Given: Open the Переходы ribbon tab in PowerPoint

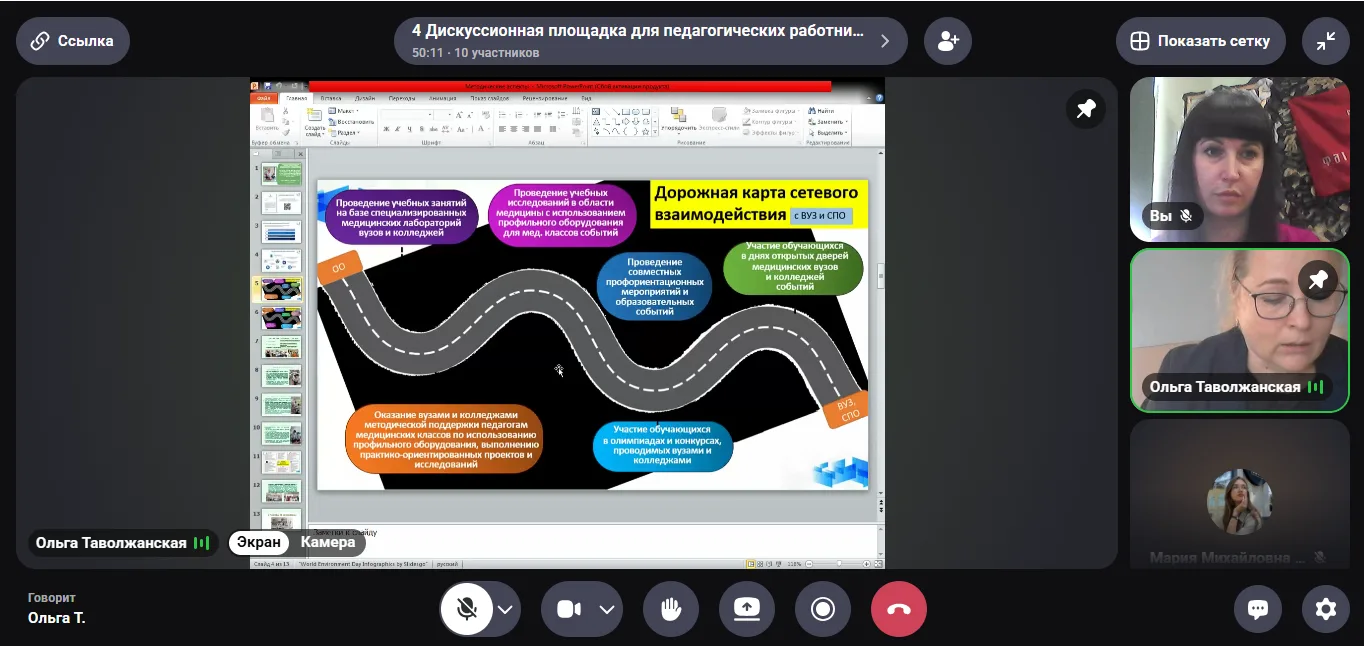Looking at the screenshot, I should [402, 98].
